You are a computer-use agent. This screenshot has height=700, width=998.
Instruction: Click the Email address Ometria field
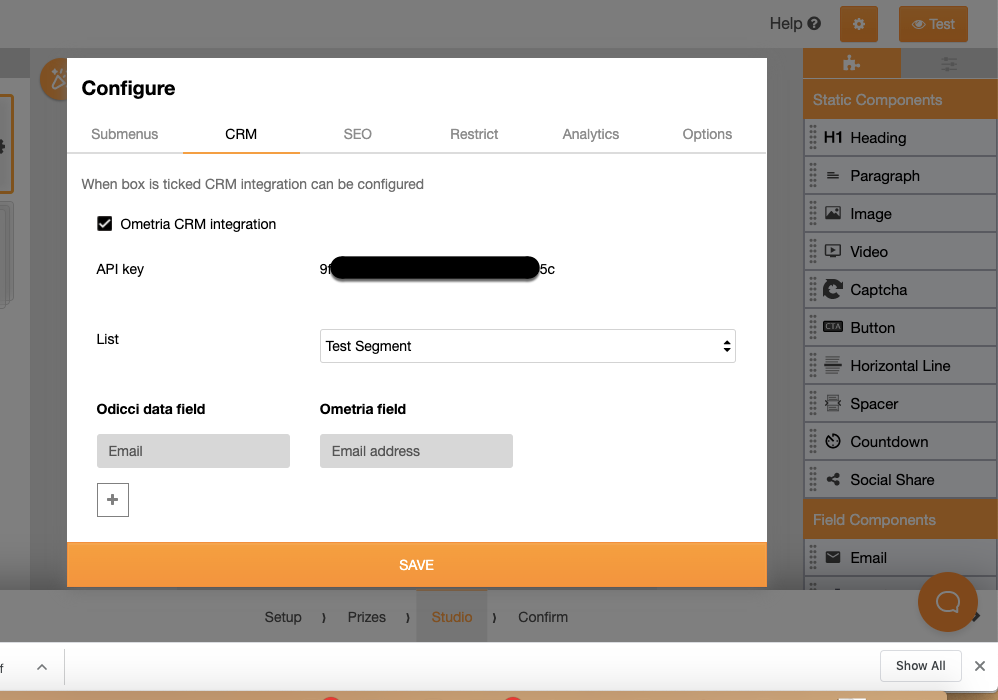416,451
